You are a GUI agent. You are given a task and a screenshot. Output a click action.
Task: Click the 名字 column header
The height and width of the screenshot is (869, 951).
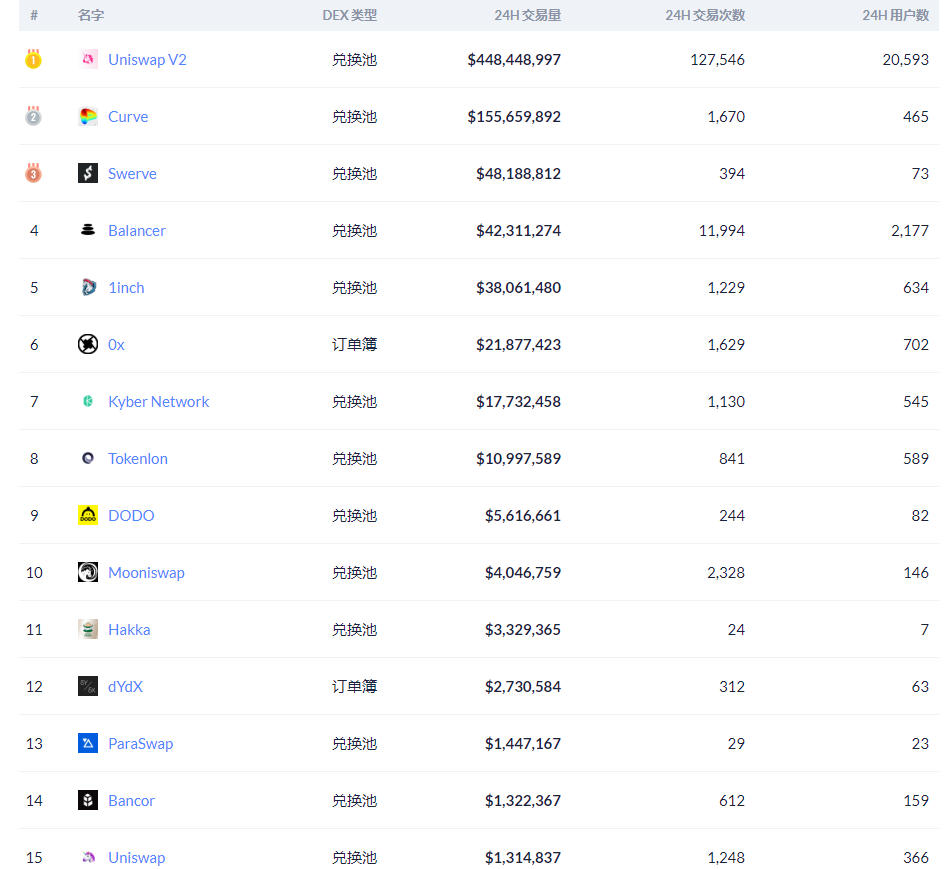coord(92,15)
